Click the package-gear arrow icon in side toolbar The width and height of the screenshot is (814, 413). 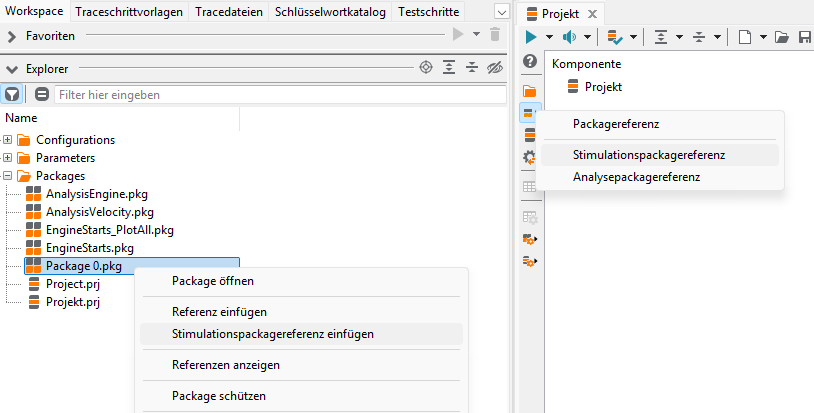530,239
